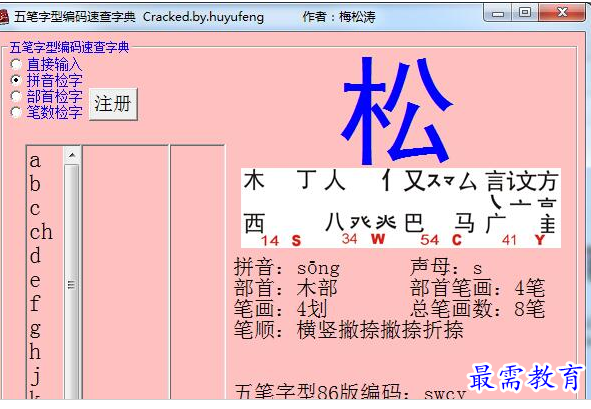The width and height of the screenshot is (591, 409).
Task: Choose letter 'a' in the pinyin list
Action: click(x=35, y=161)
